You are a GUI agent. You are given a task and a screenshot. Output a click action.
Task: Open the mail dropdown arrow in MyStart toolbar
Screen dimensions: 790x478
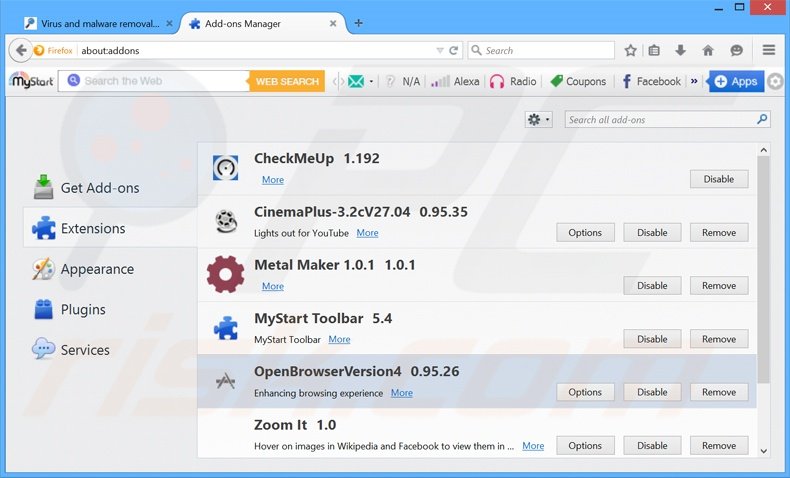(x=371, y=82)
